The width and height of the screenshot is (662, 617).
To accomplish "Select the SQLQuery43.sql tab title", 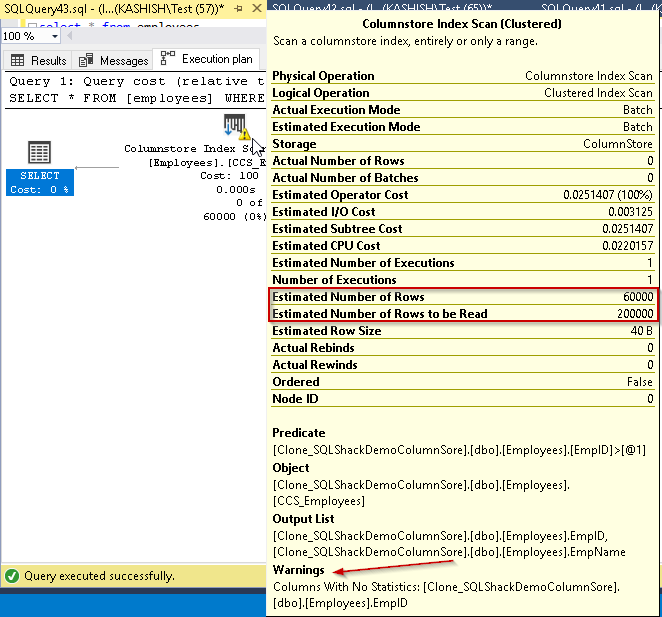I will (x=114, y=8).
